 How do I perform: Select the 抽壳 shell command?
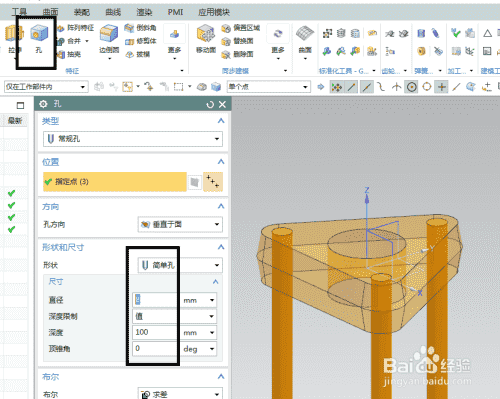tap(69, 54)
